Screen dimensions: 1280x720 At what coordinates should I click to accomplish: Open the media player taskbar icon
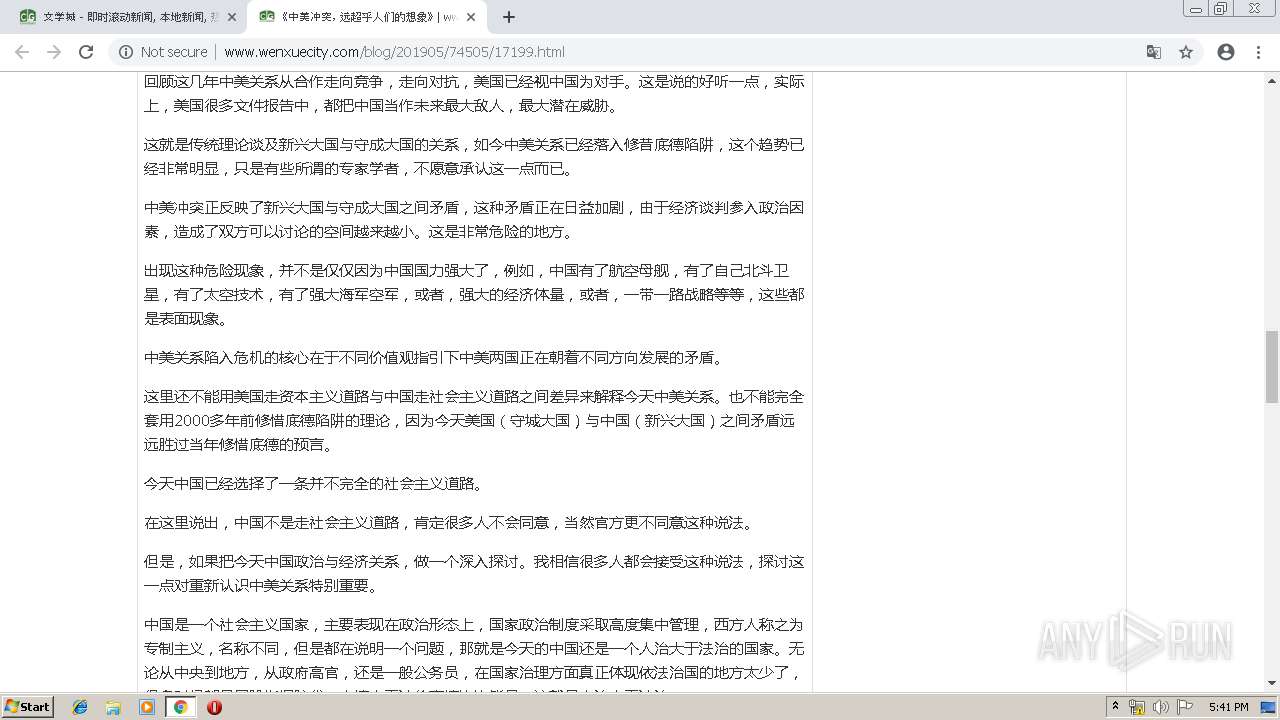tap(147, 707)
